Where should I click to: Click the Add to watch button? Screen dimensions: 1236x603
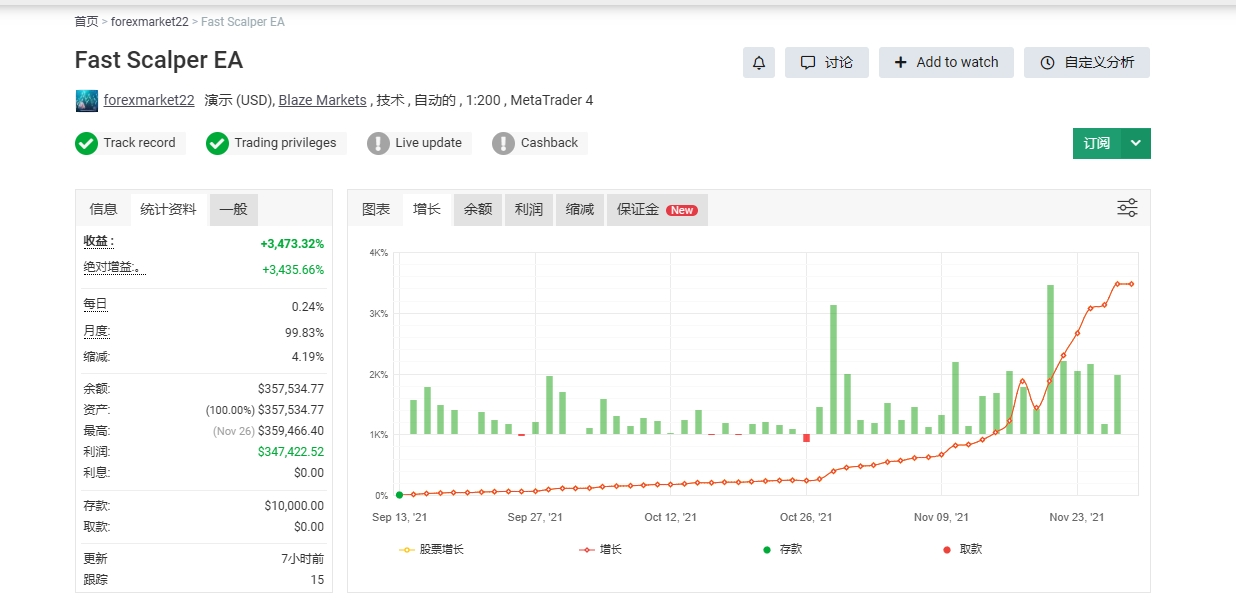click(946, 62)
